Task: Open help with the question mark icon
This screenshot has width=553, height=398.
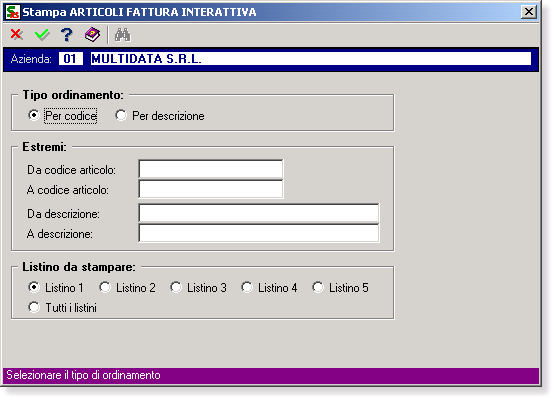Action: (67, 35)
